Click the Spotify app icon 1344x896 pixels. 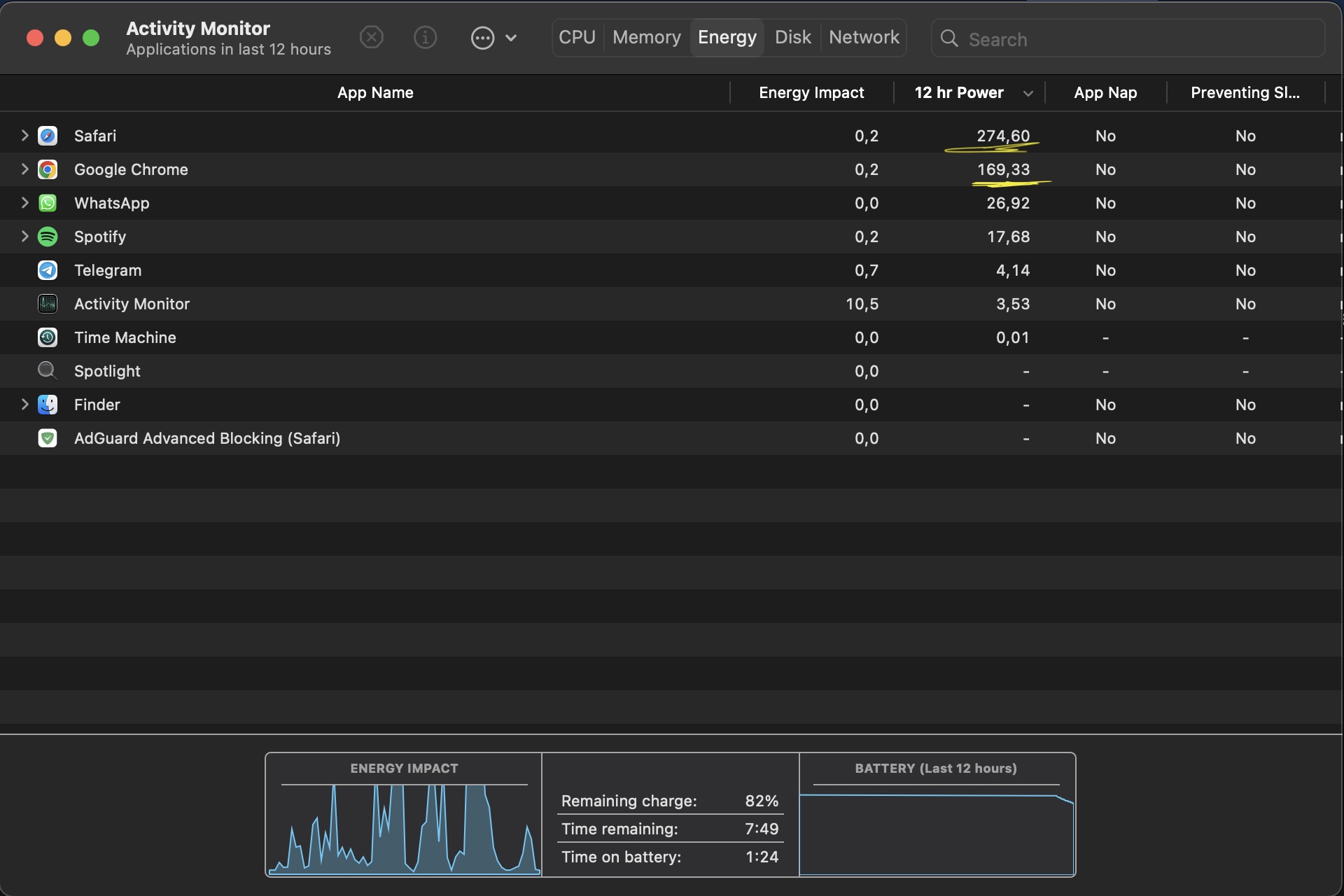click(x=48, y=237)
